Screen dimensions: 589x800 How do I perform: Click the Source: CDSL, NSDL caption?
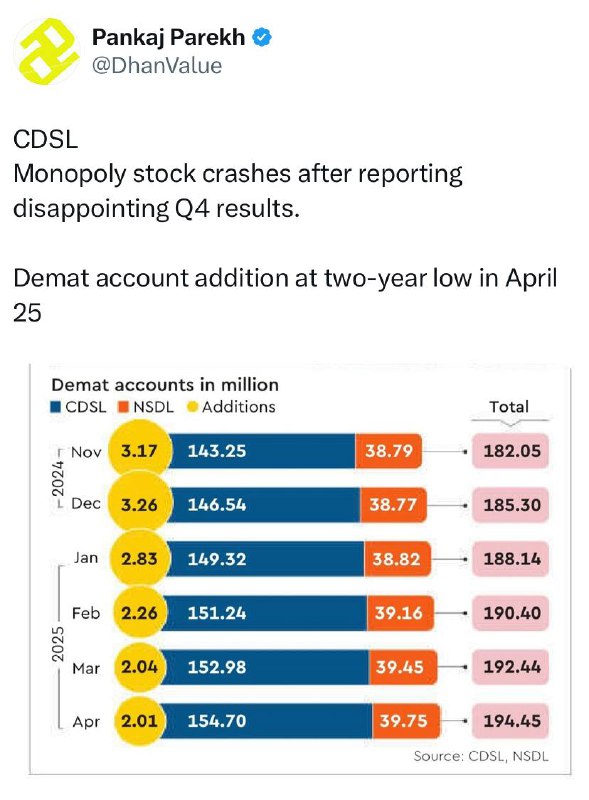[481, 756]
